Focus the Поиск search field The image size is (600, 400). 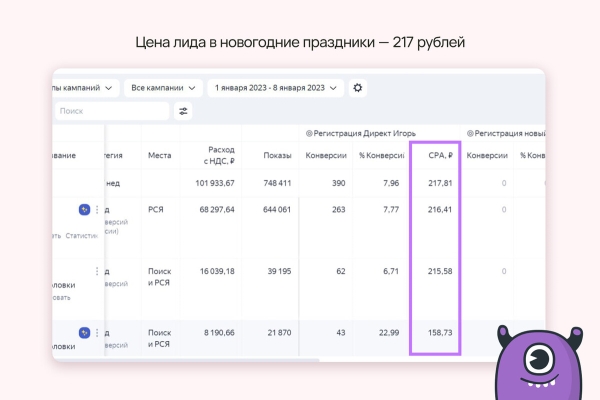tap(112, 111)
